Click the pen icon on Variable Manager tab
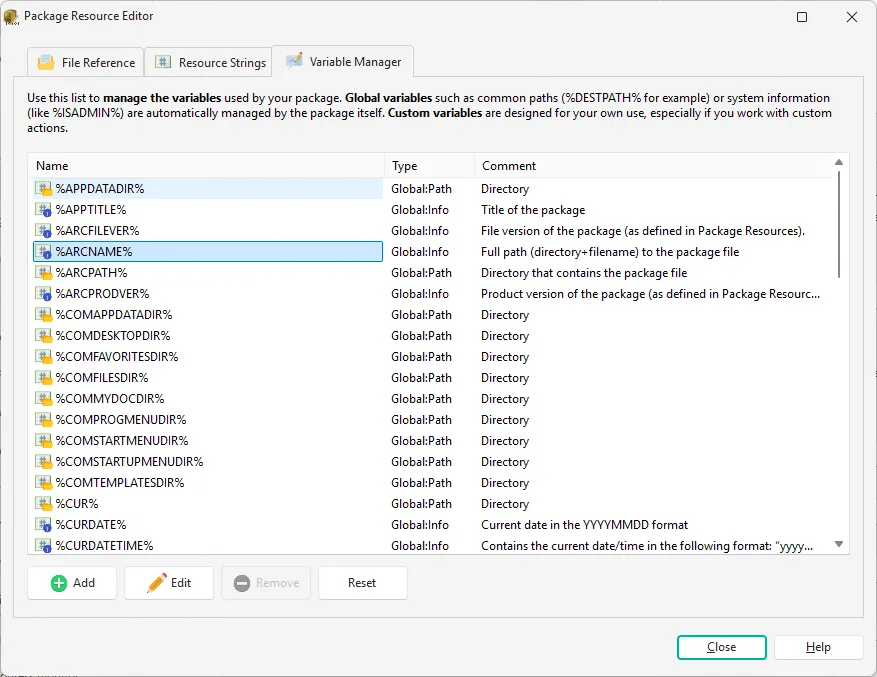The image size is (877, 677). click(x=294, y=61)
